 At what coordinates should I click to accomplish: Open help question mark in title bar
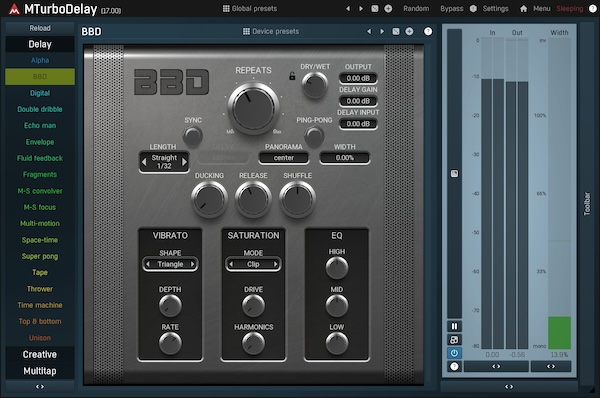pos(592,8)
